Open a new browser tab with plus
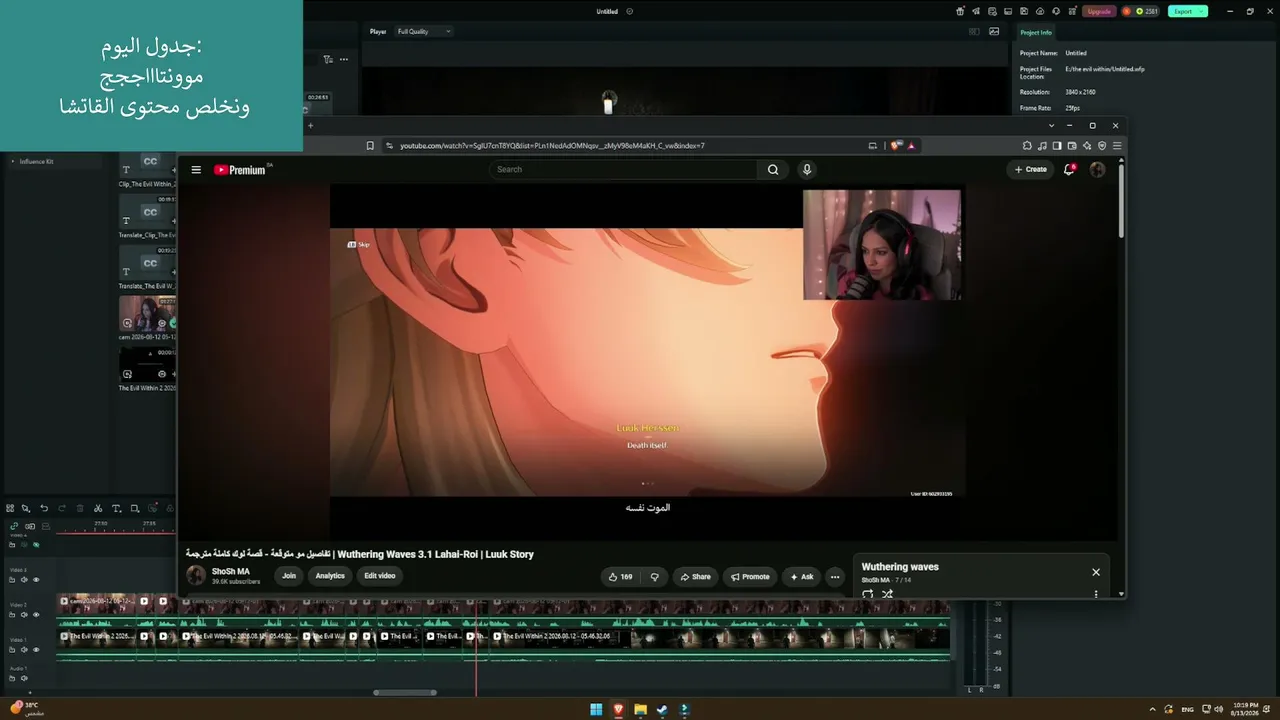 (x=310, y=126)
